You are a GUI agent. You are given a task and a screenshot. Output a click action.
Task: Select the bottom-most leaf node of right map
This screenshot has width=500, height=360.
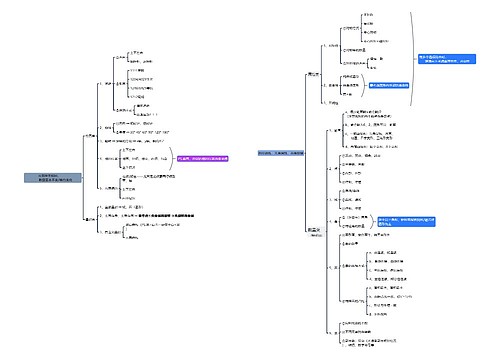pos(369,343)
